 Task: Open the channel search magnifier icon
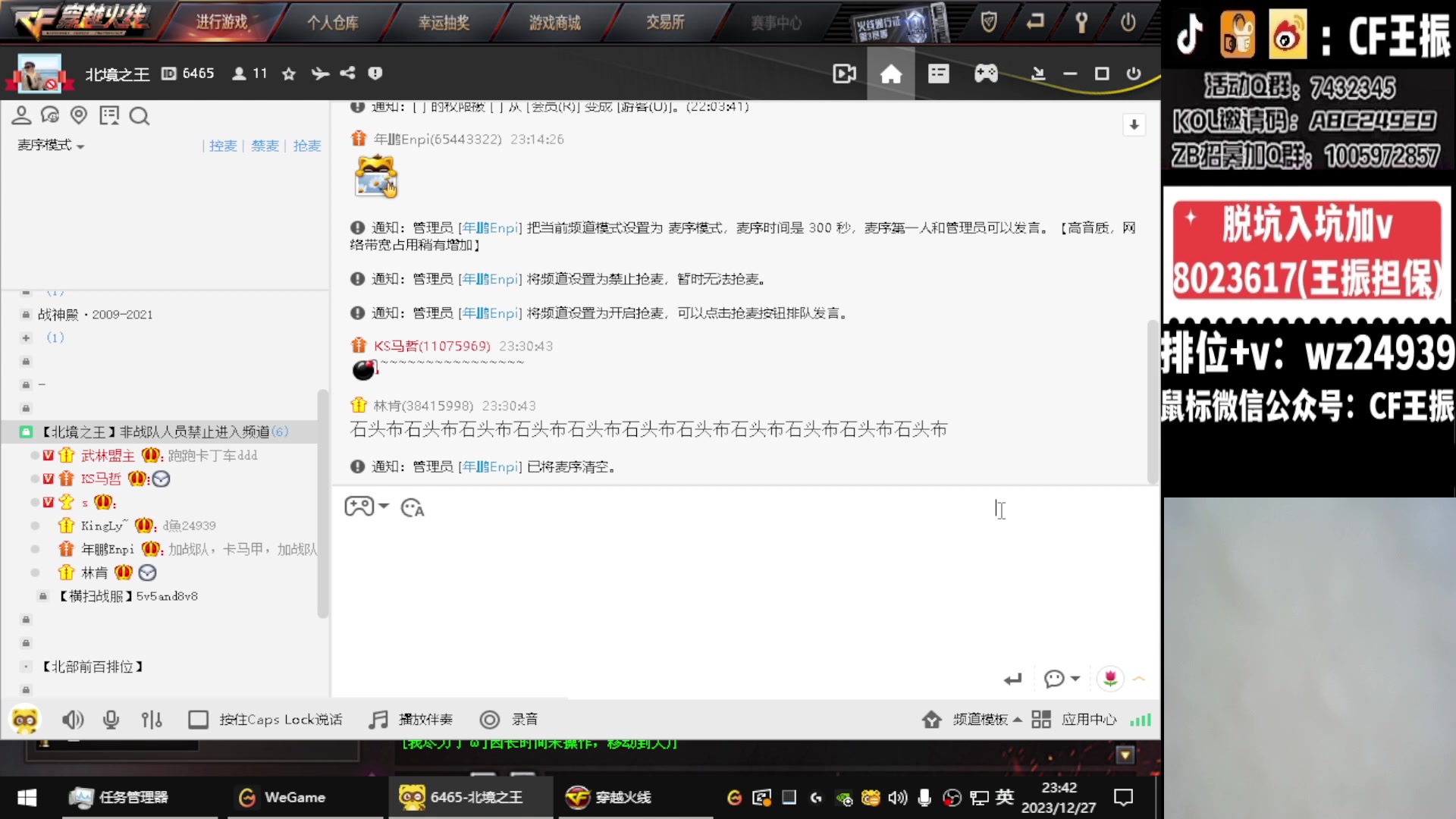tap(140, 115)
